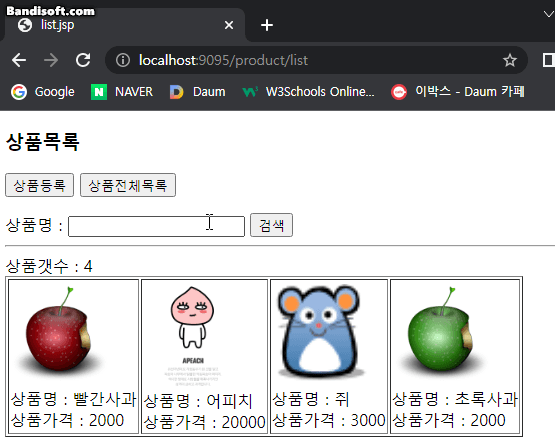
Task: Go back with the browser back arrow
Action: tap(19, 60)
